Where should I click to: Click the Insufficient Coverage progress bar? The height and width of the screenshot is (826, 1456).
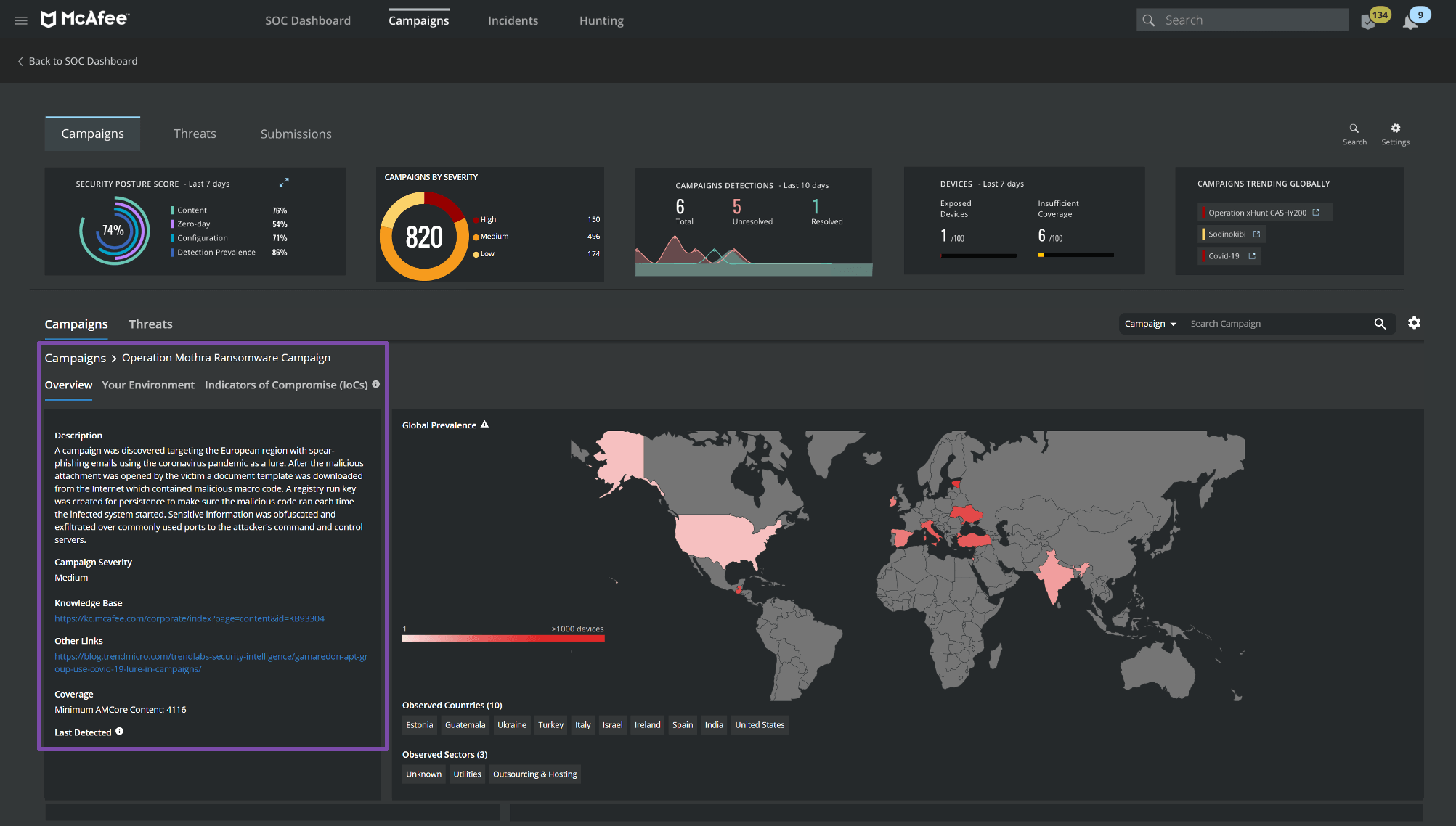(1075, 255)
